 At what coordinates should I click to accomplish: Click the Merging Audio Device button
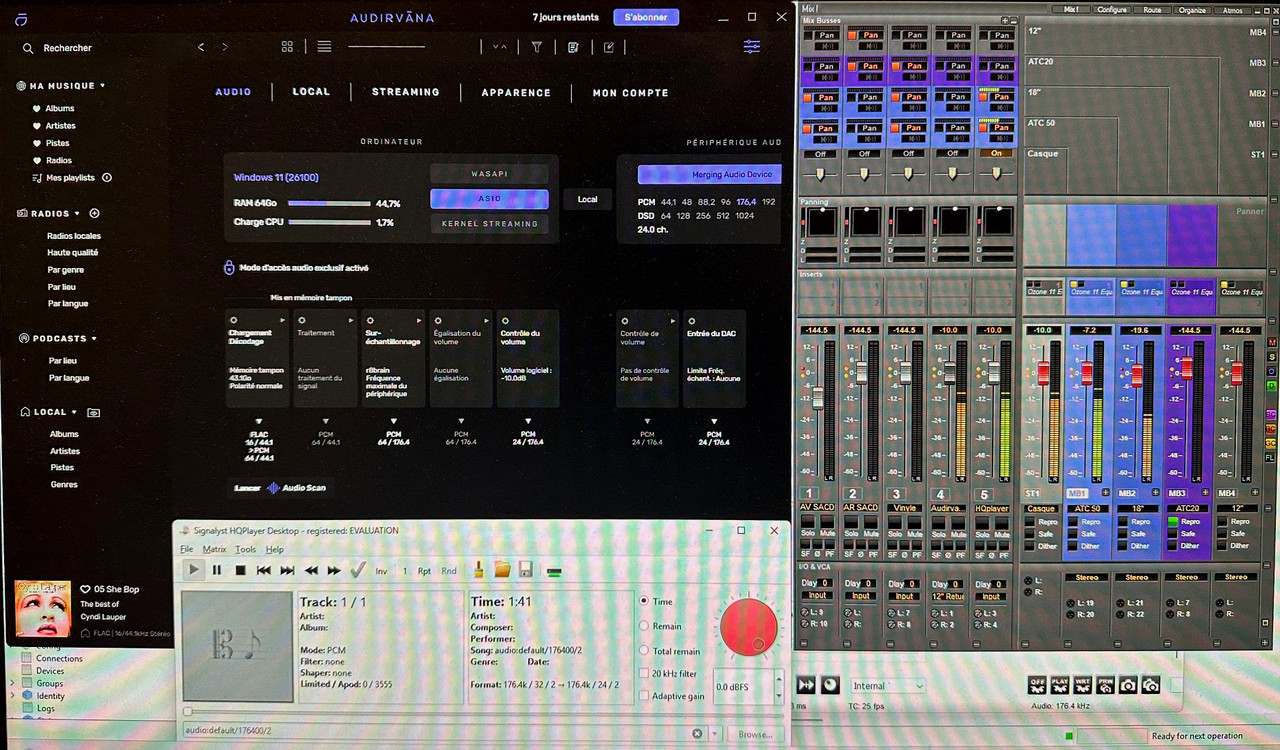pos(710,174)
